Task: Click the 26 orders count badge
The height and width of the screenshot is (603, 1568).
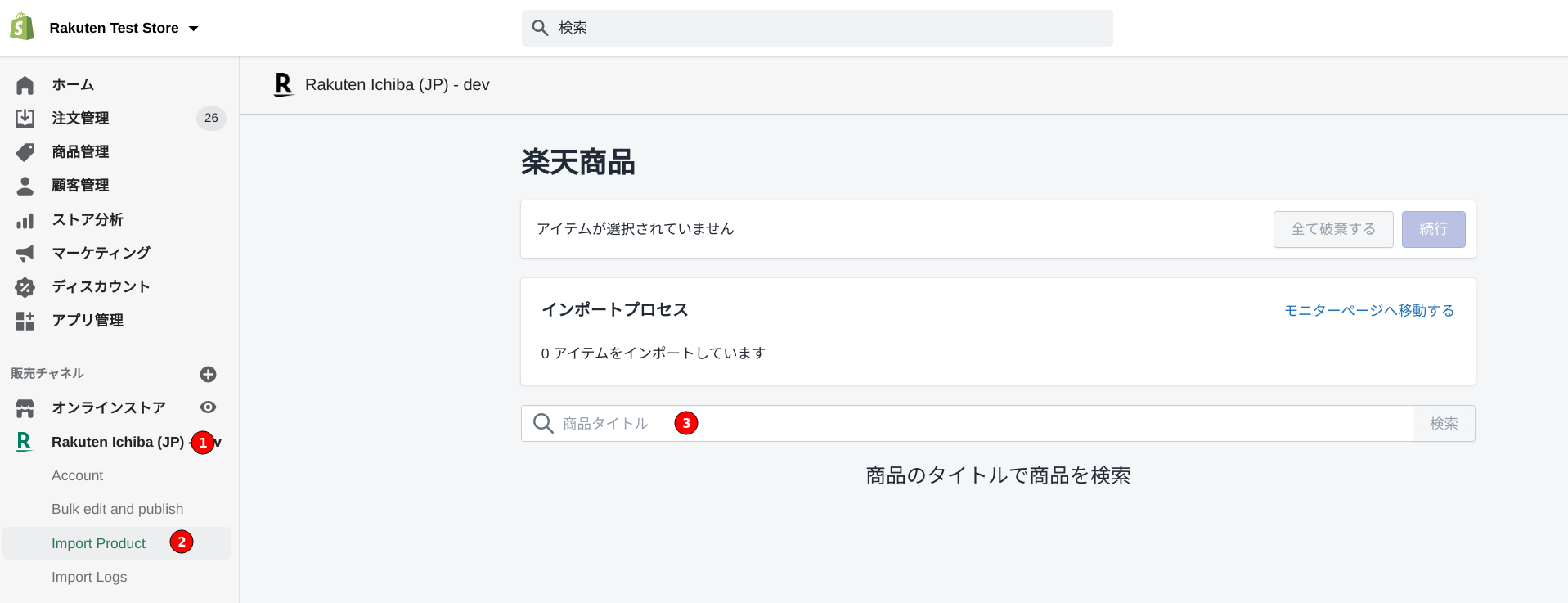Action: pos(211,118)
